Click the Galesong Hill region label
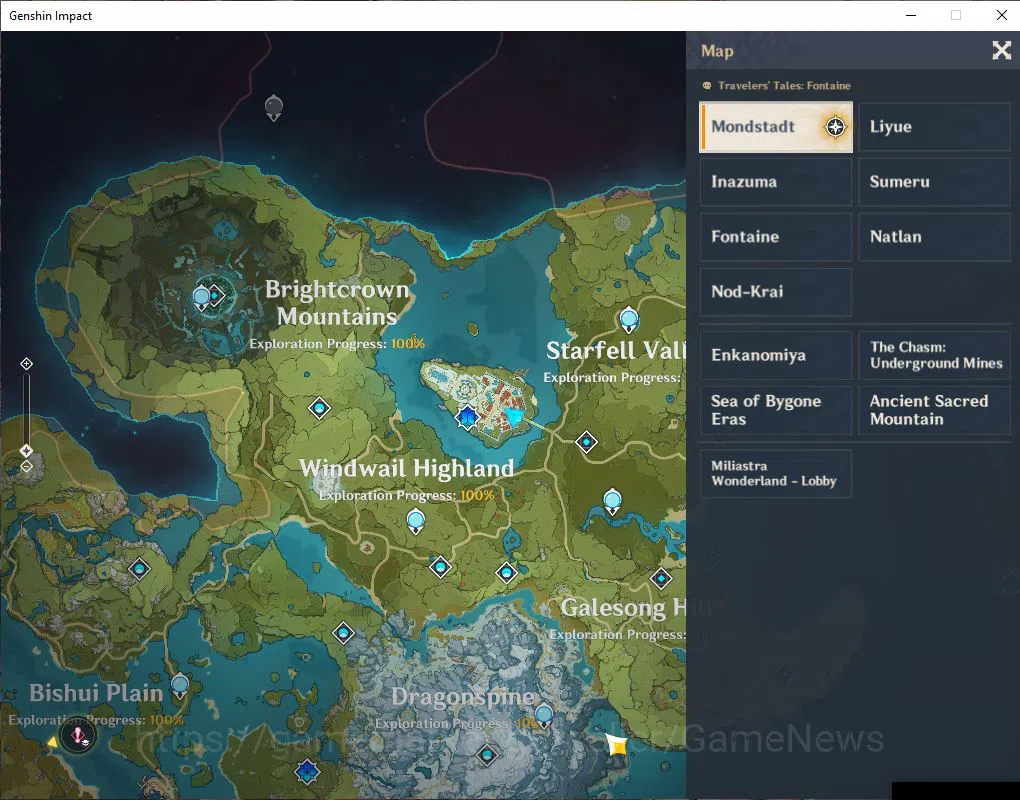Image resolution: width=1020 pixels, height=800 pixels. (x=623, y=607)
